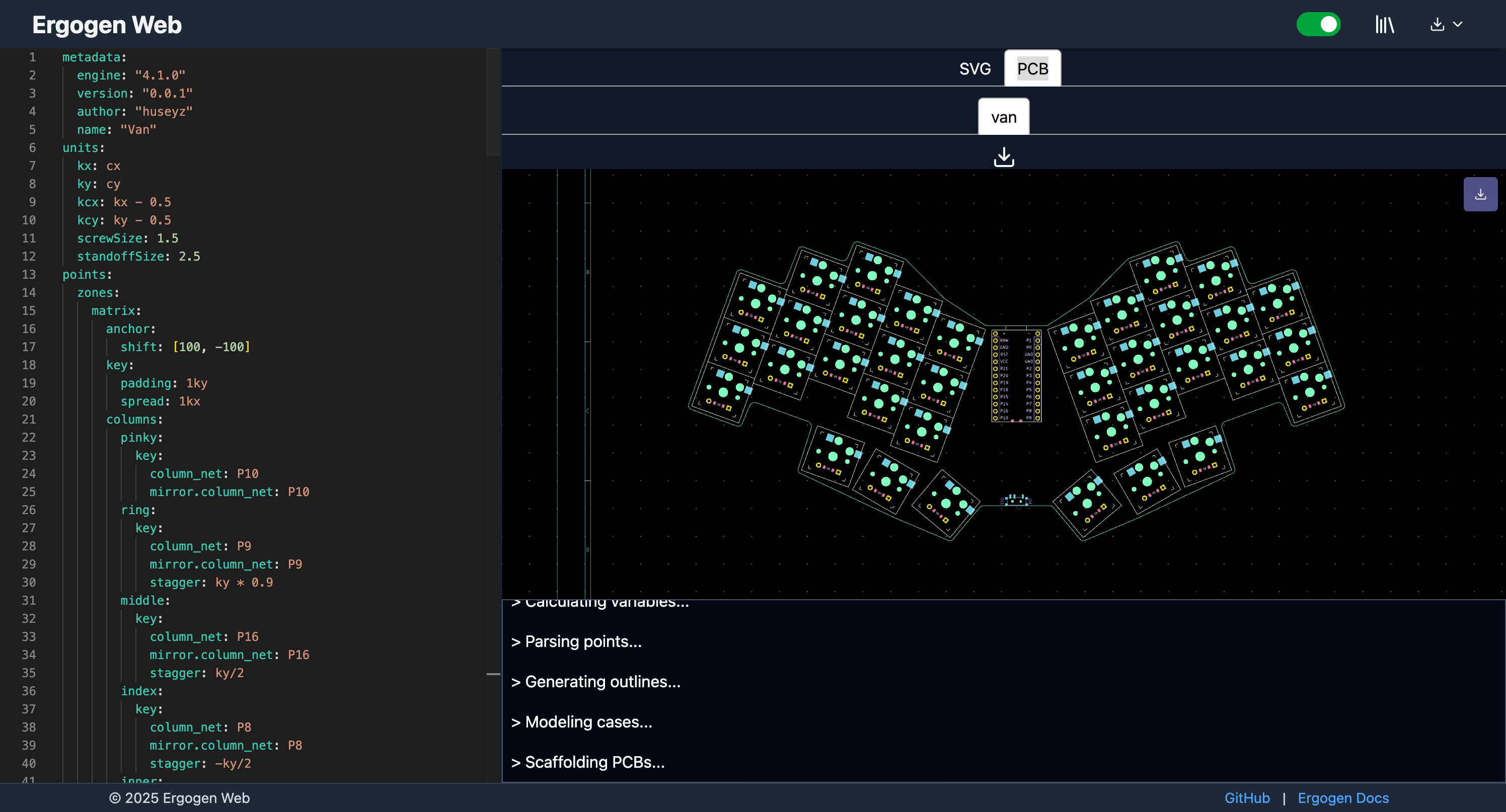1506x812 pixels.
Task: Select the van PCB tab
Action: pyautogui.click(x=1003, y=117)
